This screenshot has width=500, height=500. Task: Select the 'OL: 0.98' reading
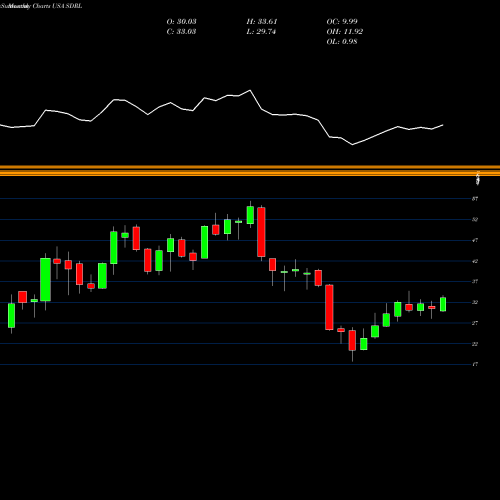tap(342, 42)
